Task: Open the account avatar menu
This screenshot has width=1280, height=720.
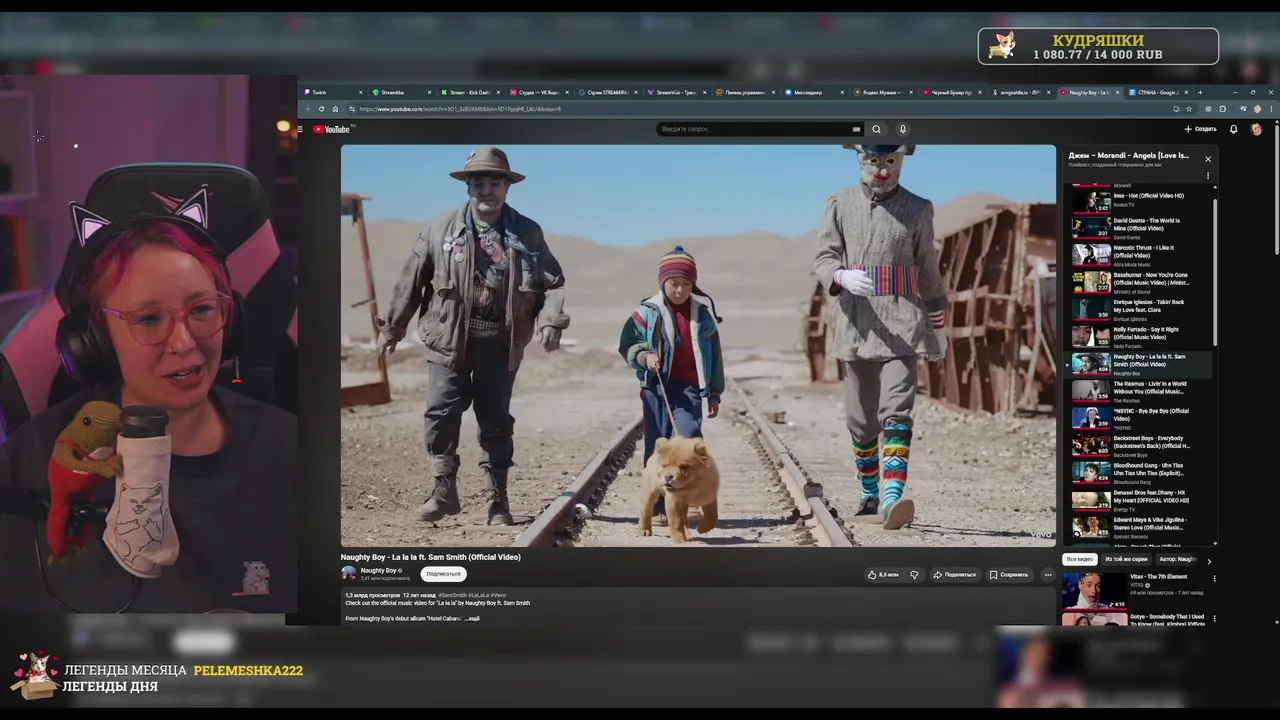Action: click(1256, 129)
